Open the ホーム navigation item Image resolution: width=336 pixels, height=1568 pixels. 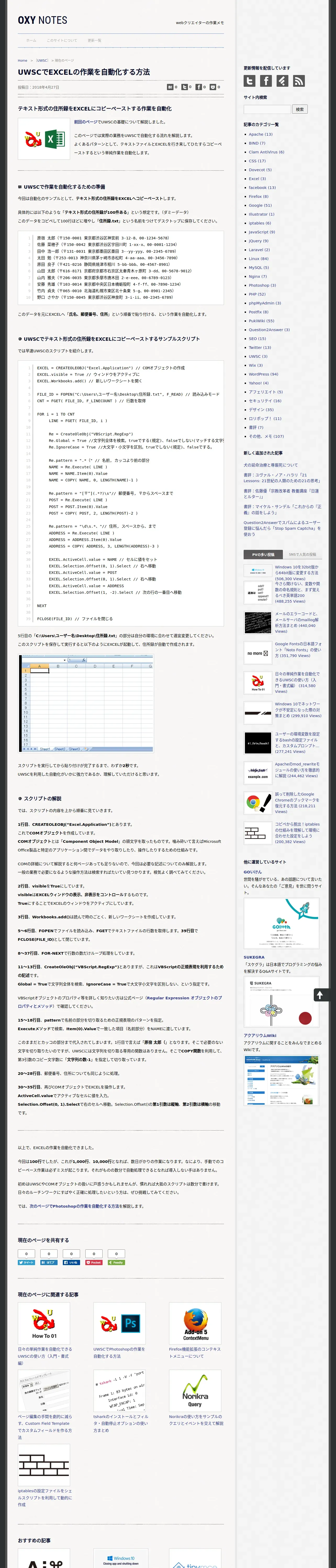[x=31, y=40]
